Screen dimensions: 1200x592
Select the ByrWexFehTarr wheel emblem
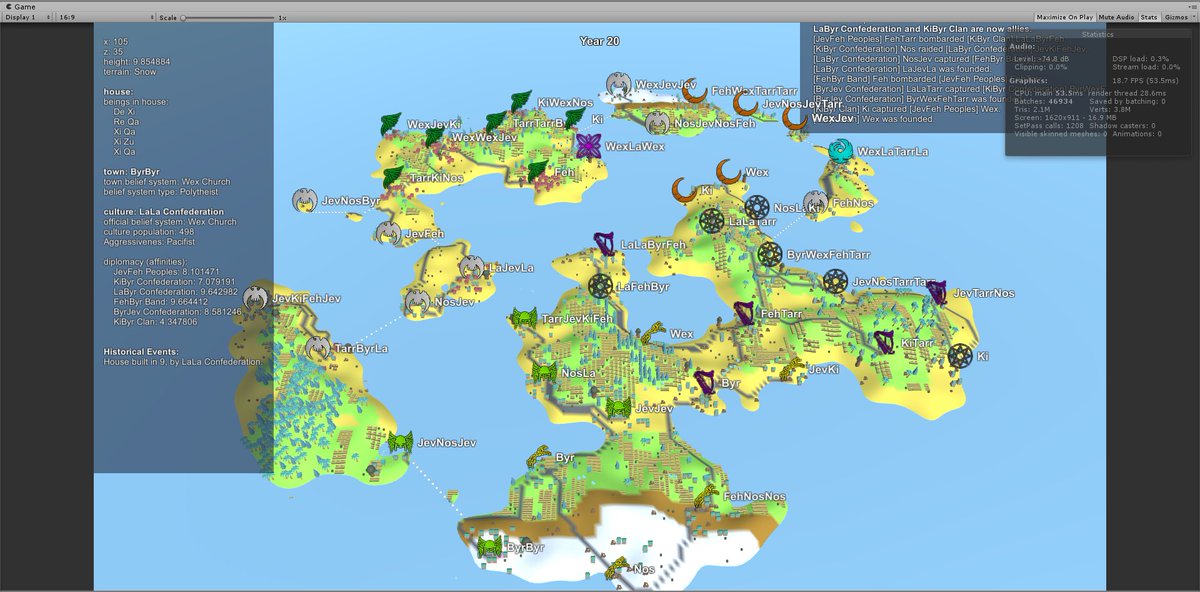click(x=770, y=255)
